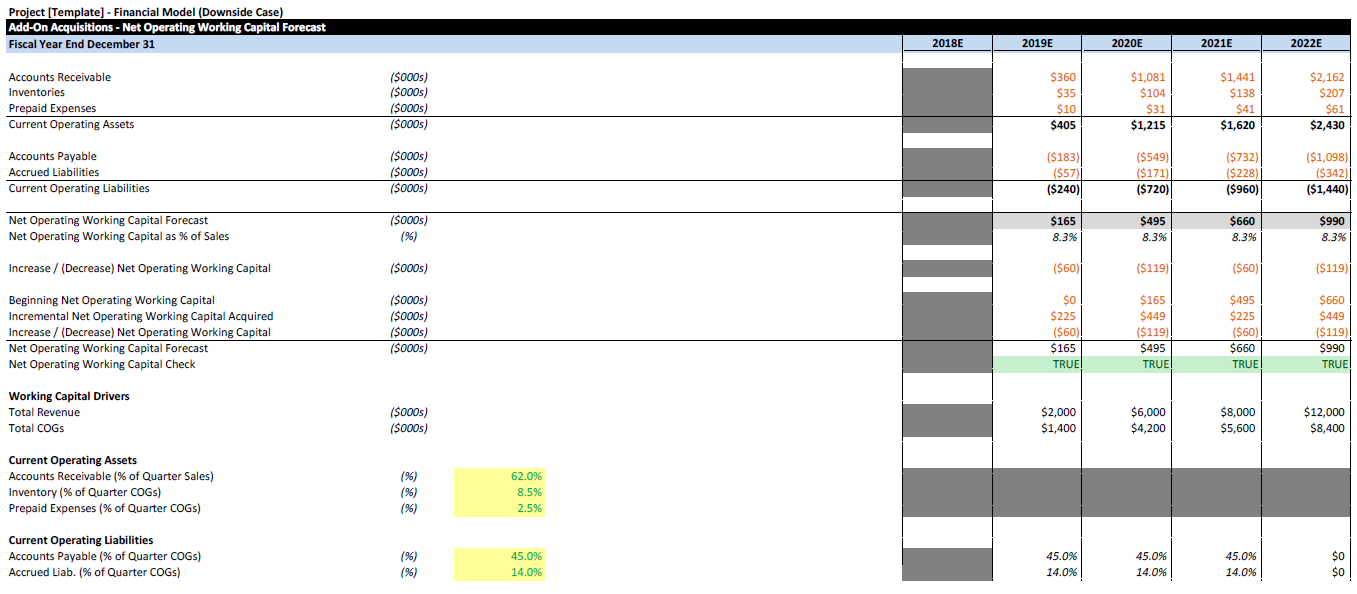Image resolution: width=1357 pixels, height=594 pixels.
Task: Click the 2022E column header
Action: 1305,44
